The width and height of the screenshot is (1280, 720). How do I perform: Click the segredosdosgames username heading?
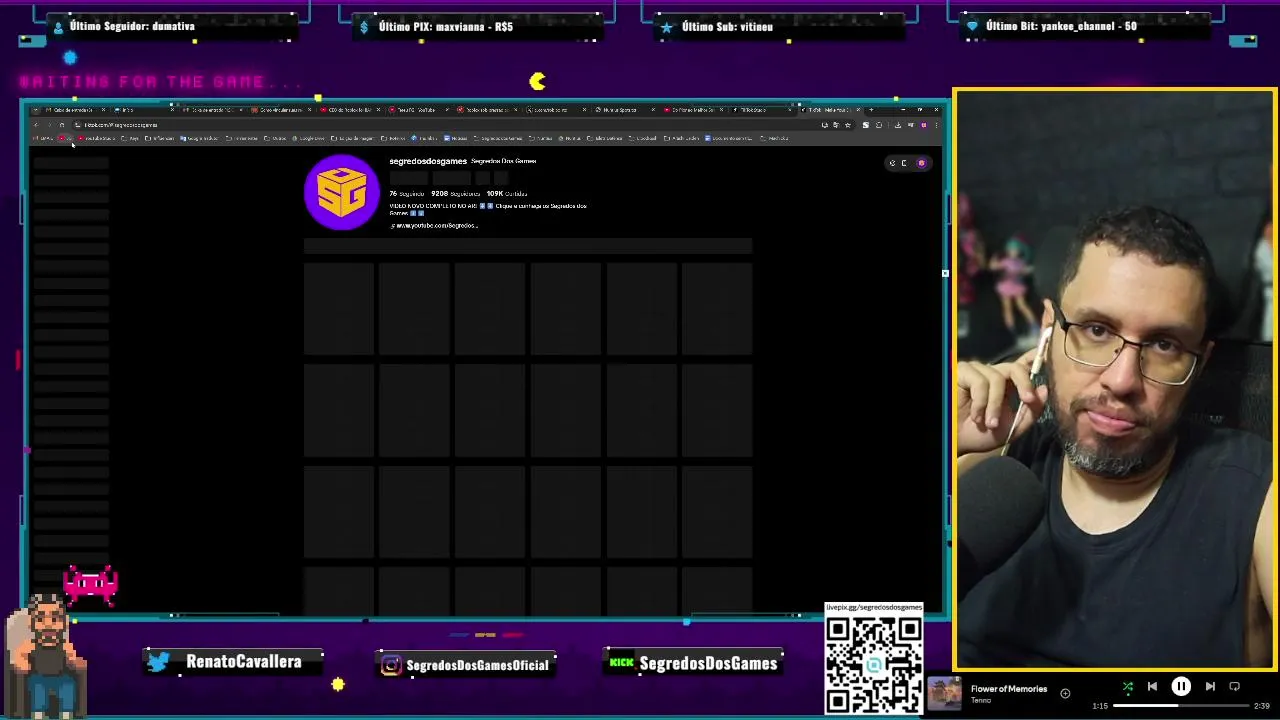pos(428,161)
